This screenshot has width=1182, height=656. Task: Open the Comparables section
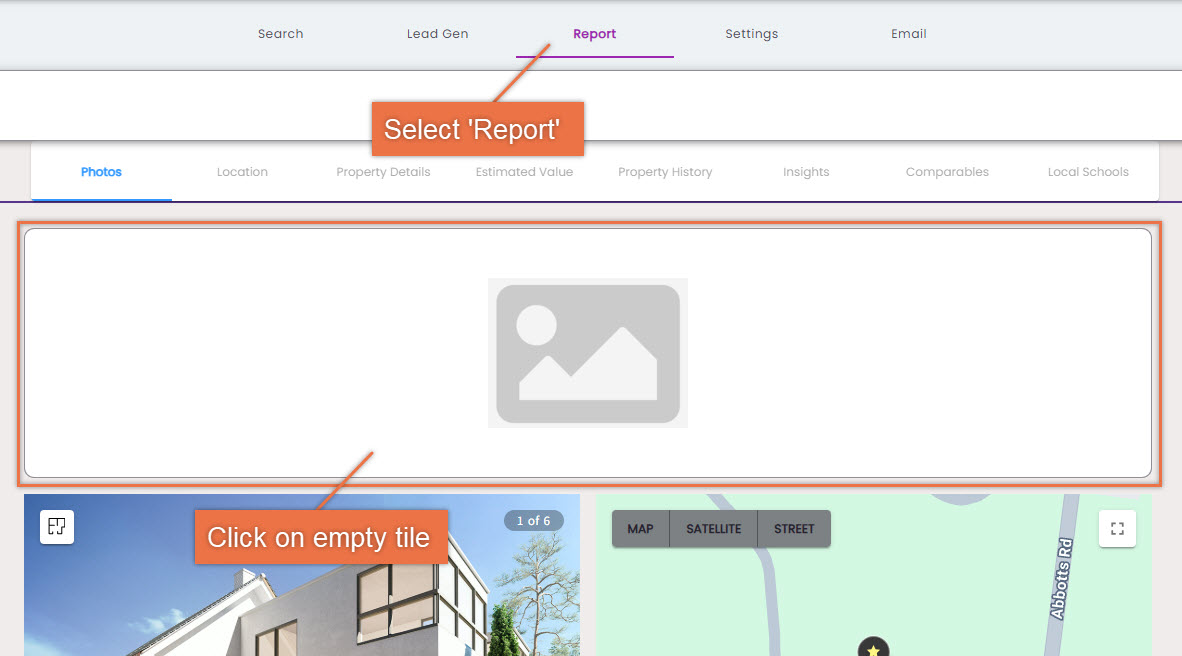click(x=947, y=172)
